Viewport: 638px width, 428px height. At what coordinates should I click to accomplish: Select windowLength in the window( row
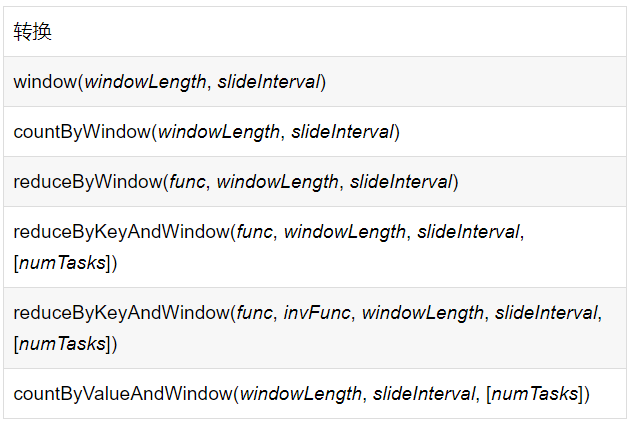145,82
